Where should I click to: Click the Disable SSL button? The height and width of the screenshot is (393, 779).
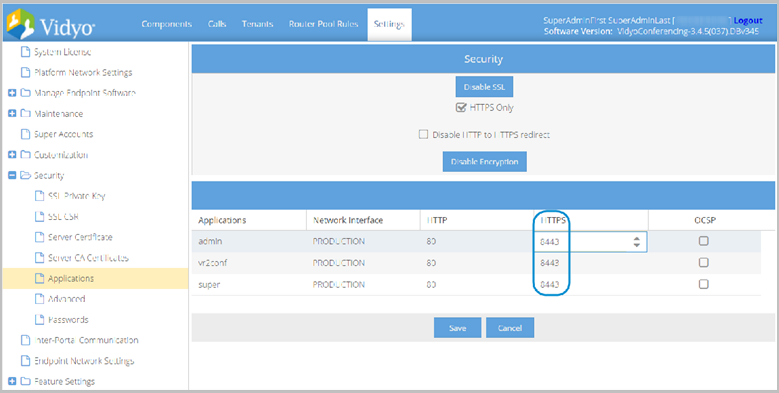484,86
